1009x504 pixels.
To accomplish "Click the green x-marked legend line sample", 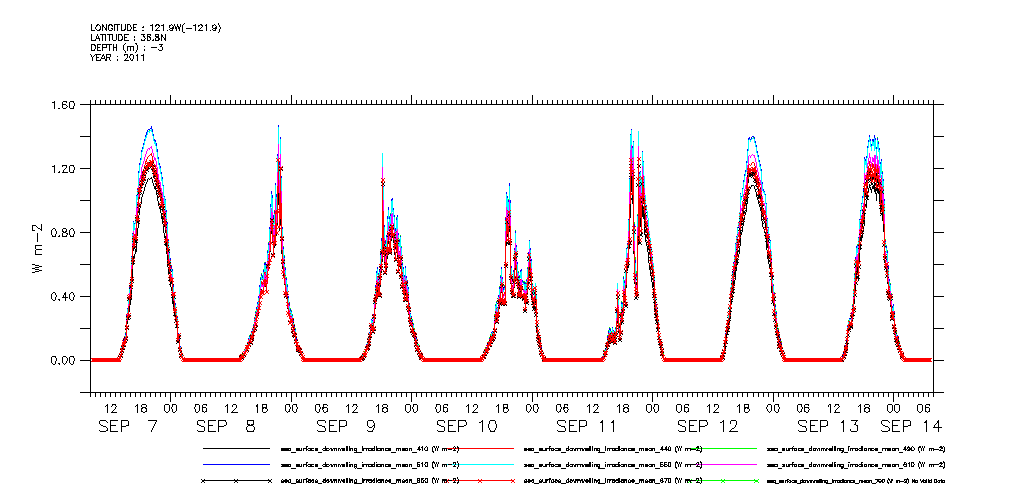I will point(722,481).
